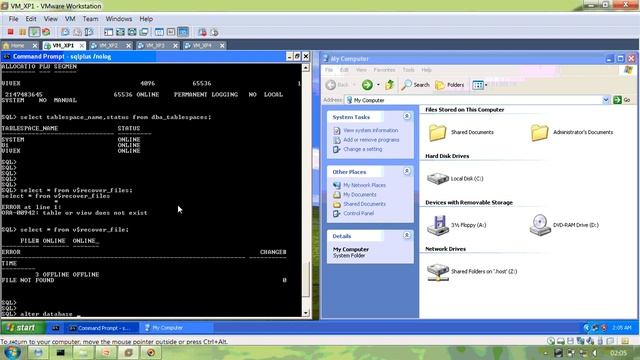Open My Network Places link
The width and height of the screenshot is (640, 360).
tap(364, 185)
